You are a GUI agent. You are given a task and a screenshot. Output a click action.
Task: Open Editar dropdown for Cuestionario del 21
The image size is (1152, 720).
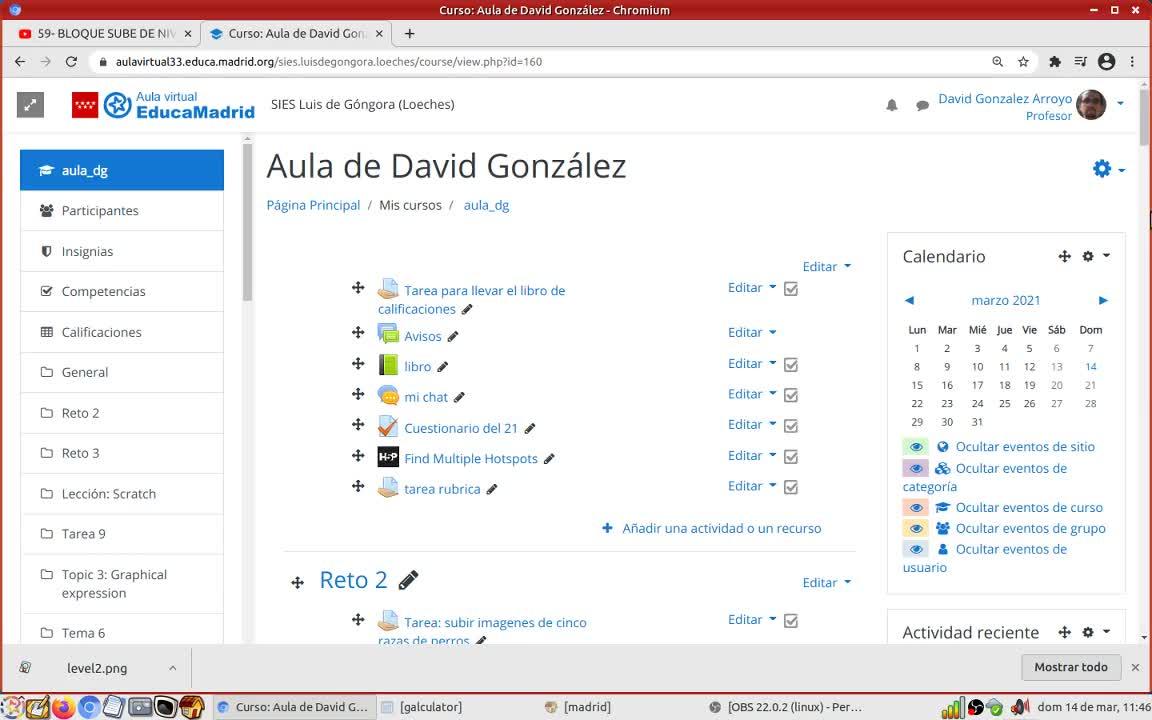(x=752, y=424)
